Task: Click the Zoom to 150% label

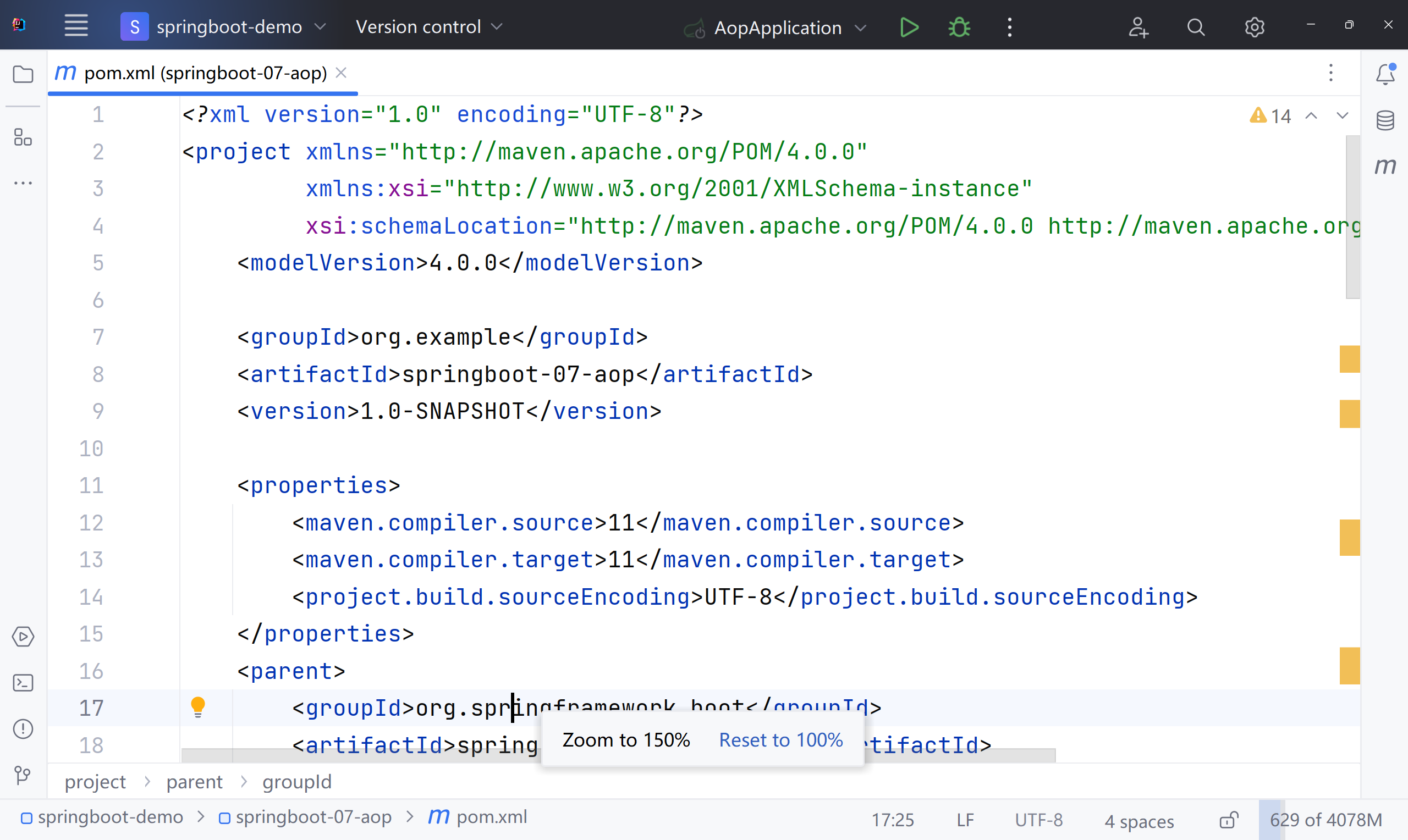Action: click(625, 740)
